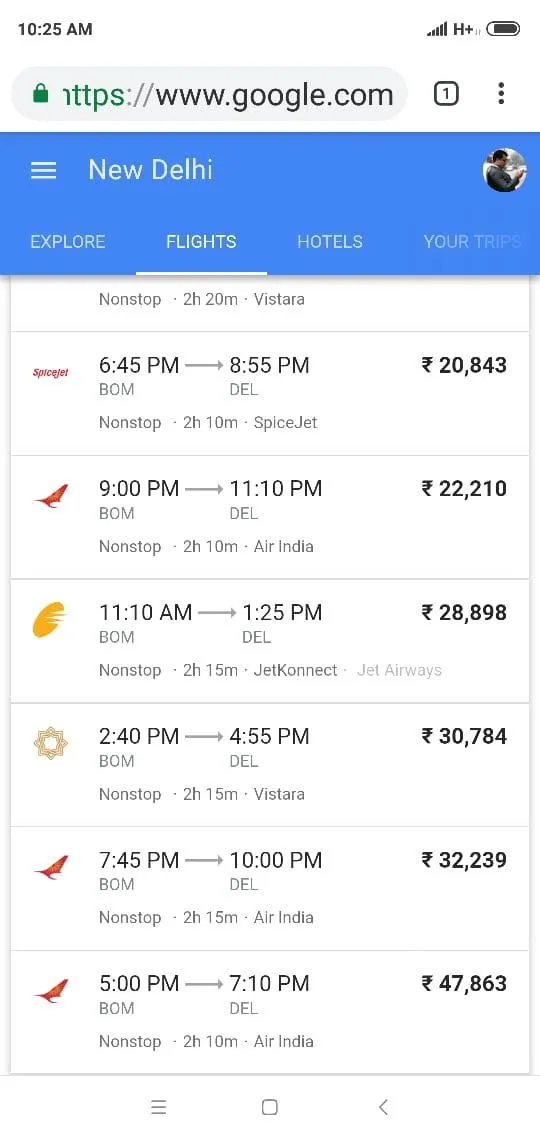Tap the JetKonnect orange logo
The width and height of the screenshot is (540, 1140).
[49, 620]
